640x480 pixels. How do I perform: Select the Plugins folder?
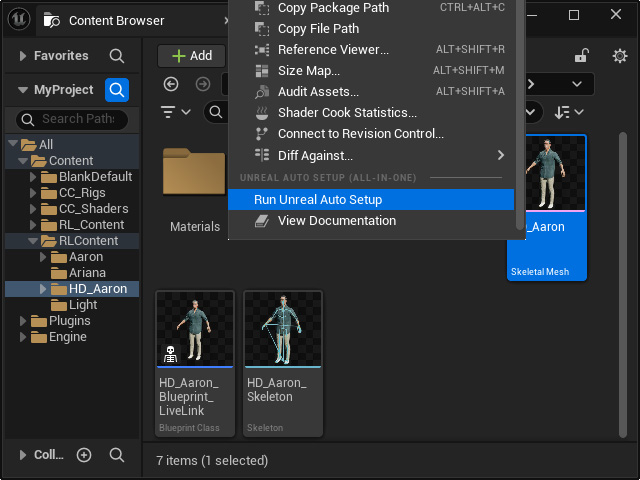tap(70, 321)
